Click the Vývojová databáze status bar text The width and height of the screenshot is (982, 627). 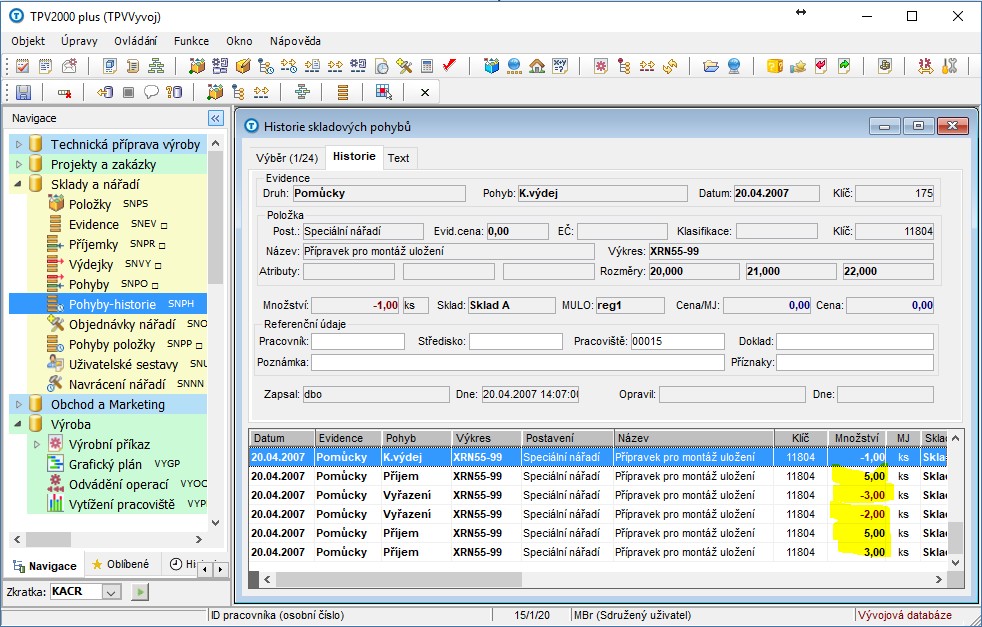pyautogui.click(x=904, y=615)
